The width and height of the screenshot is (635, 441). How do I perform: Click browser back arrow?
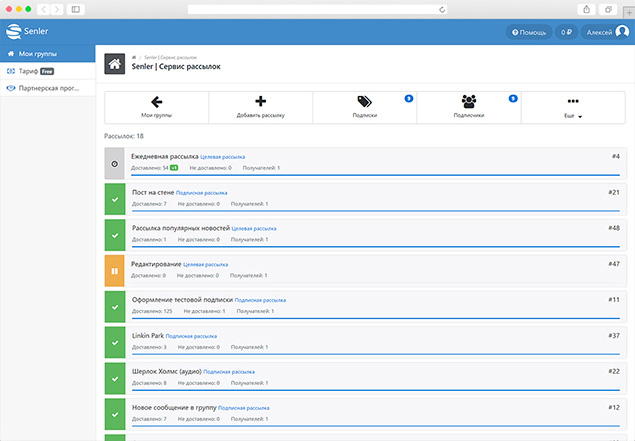44,9
